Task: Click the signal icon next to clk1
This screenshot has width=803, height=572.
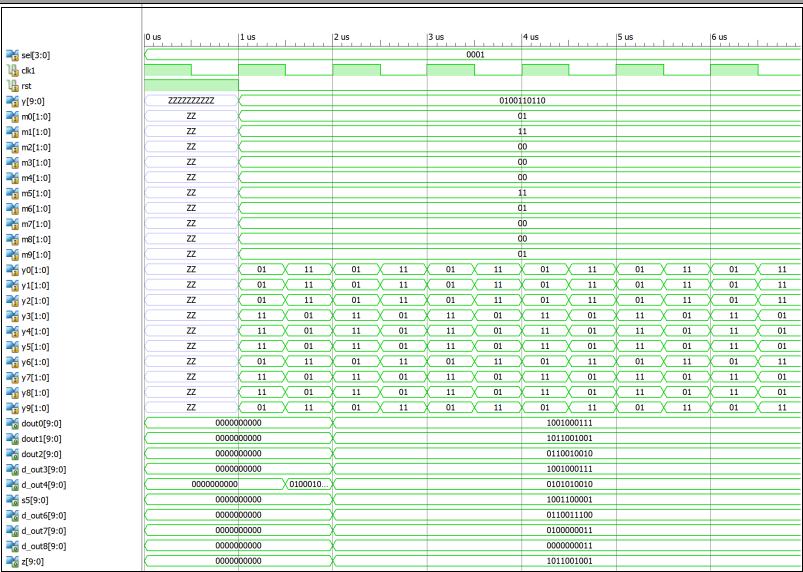Action: coord(12,71)
